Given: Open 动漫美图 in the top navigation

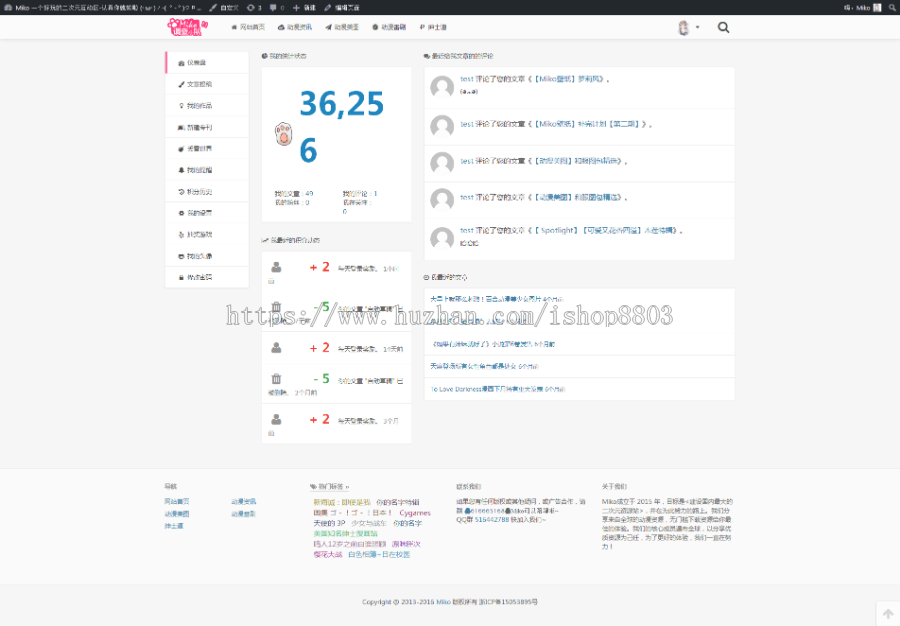Looking at the screenshot, I should coord(342,27).
